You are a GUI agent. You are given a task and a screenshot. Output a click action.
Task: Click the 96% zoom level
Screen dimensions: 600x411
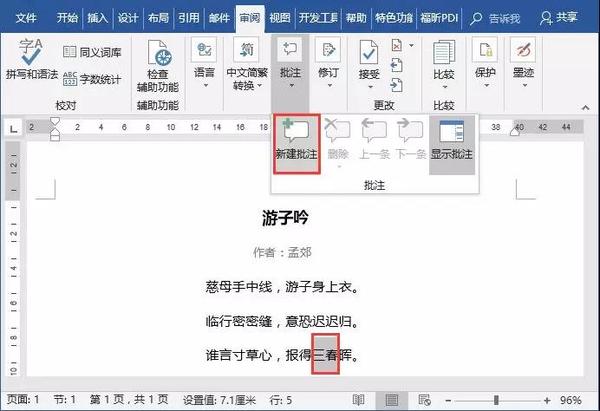coord(571,400)
